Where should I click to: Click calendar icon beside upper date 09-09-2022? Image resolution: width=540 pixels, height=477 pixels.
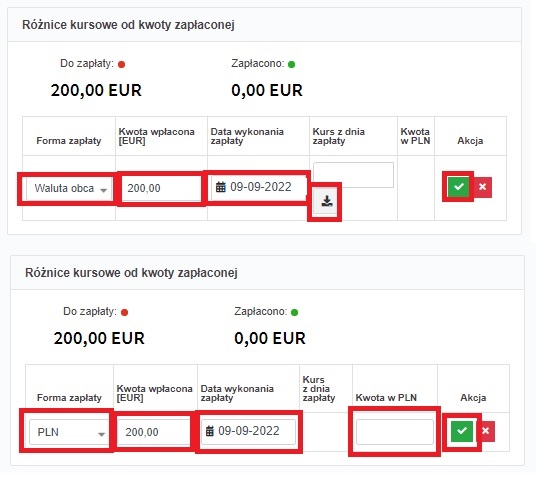click(x=221, y=187)
